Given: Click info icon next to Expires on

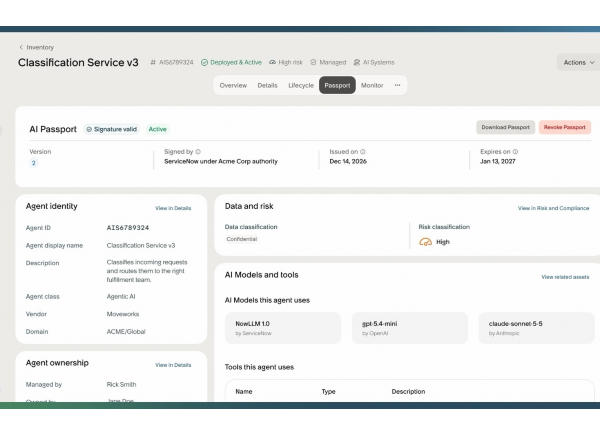Looking at the screenshot, I should point(515,152).
